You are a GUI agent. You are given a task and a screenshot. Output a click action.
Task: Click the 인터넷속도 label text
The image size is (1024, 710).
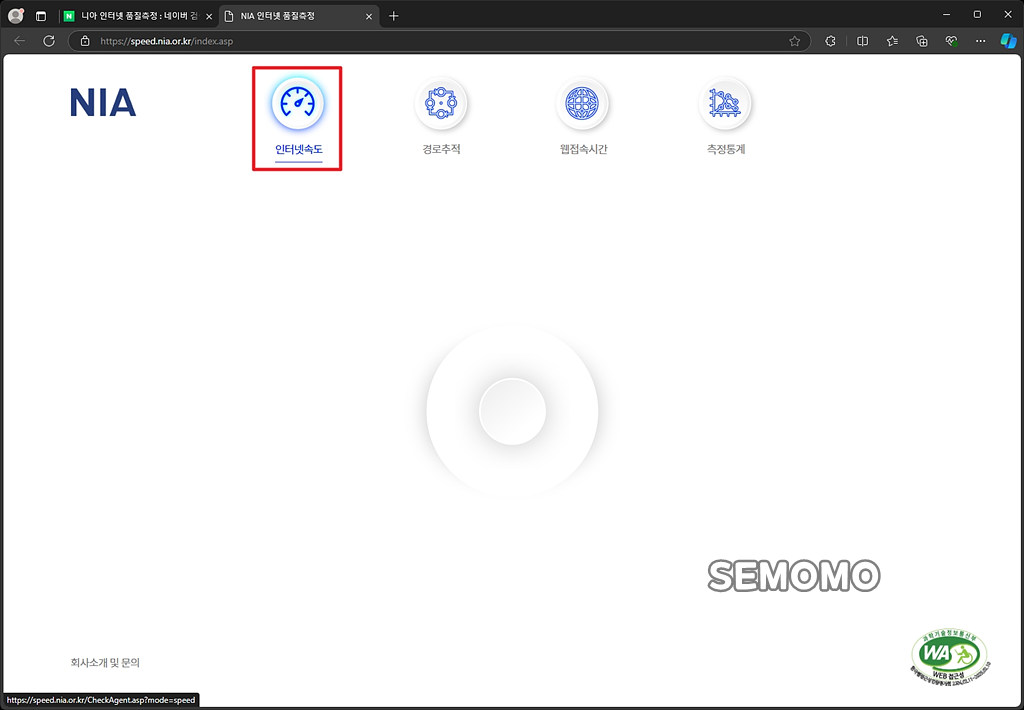click(298, 149)
